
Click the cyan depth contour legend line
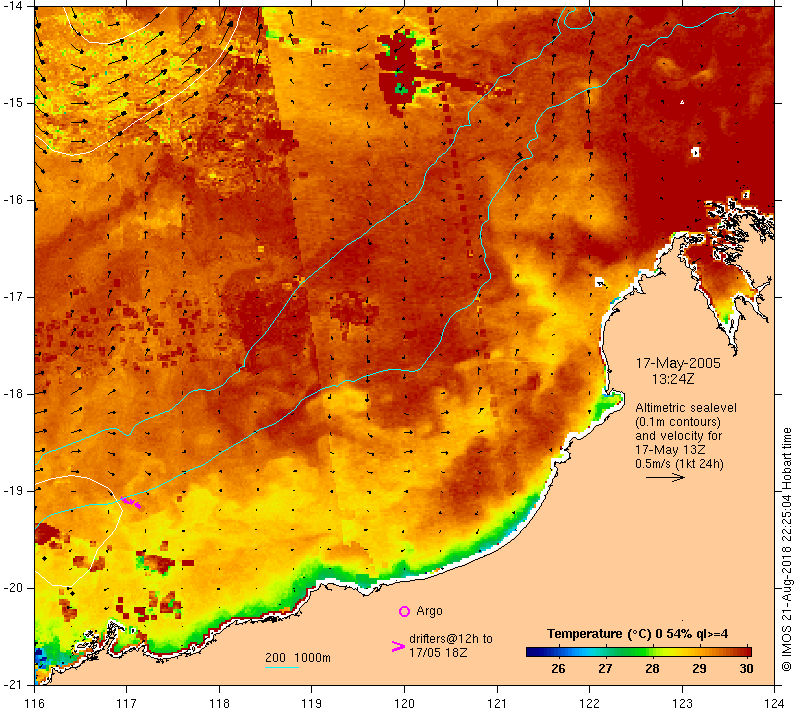(282, 667)
